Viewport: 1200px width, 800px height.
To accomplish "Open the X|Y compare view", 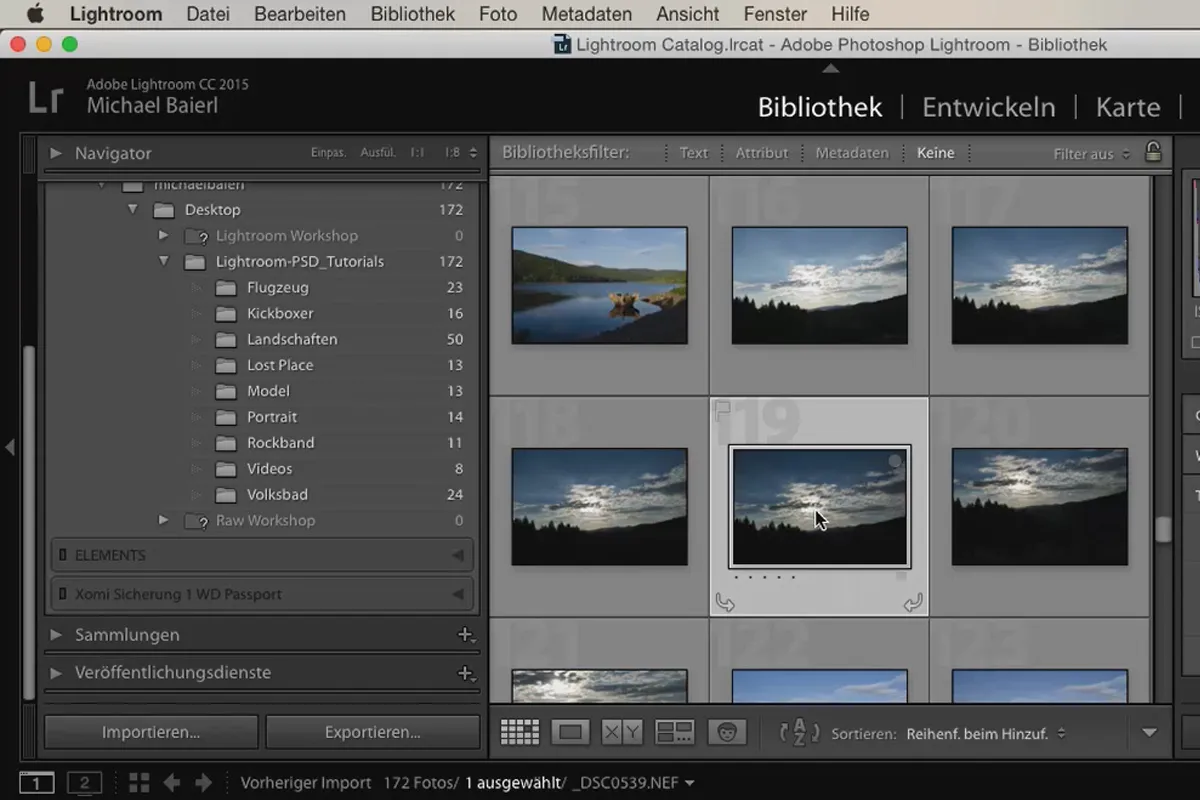I will tap(621, 732).
